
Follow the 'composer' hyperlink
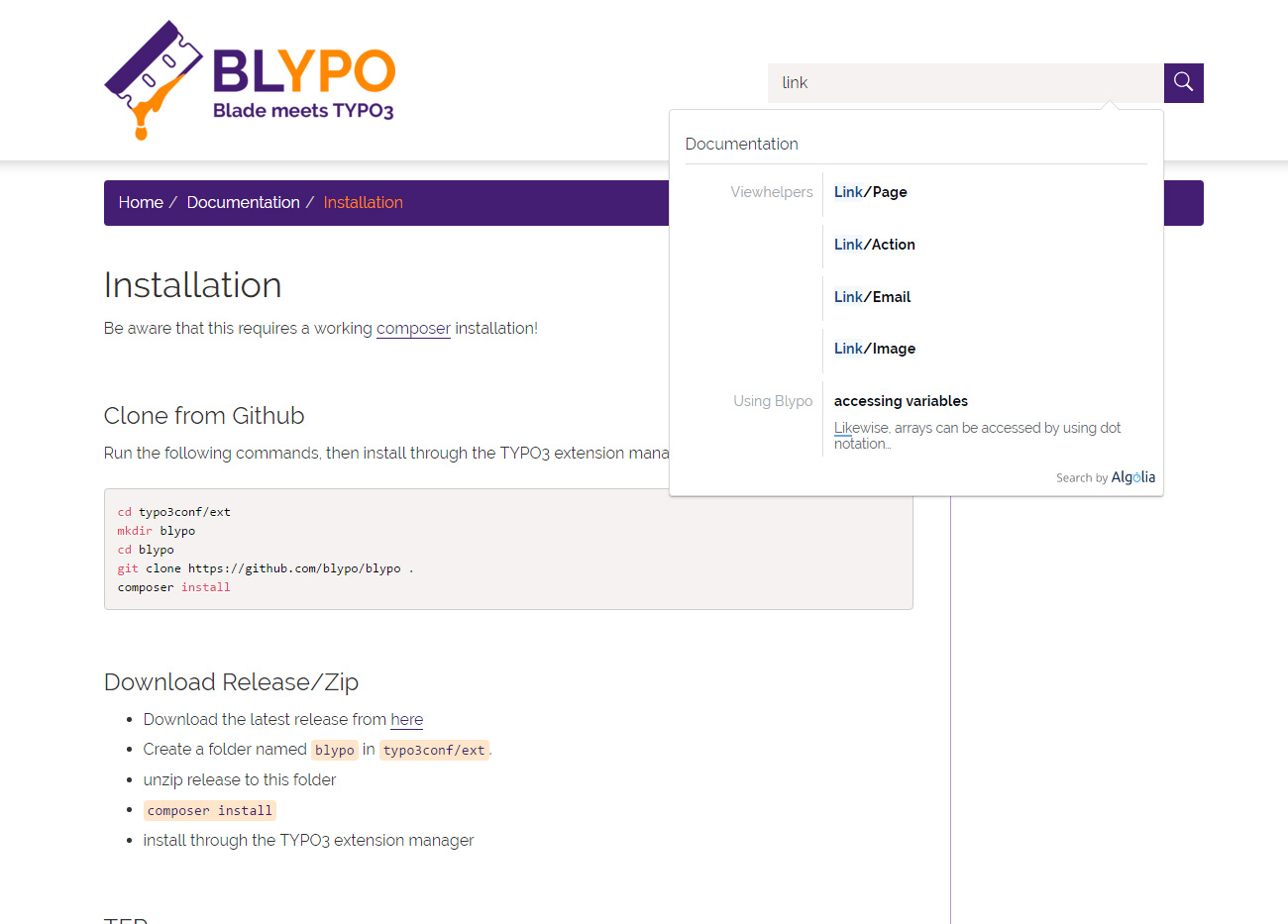click(x=413, y=329)
